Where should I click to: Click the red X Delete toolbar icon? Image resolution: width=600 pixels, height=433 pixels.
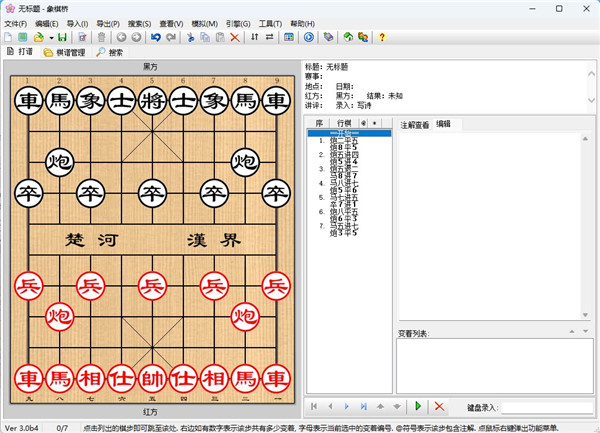point(234,37)
